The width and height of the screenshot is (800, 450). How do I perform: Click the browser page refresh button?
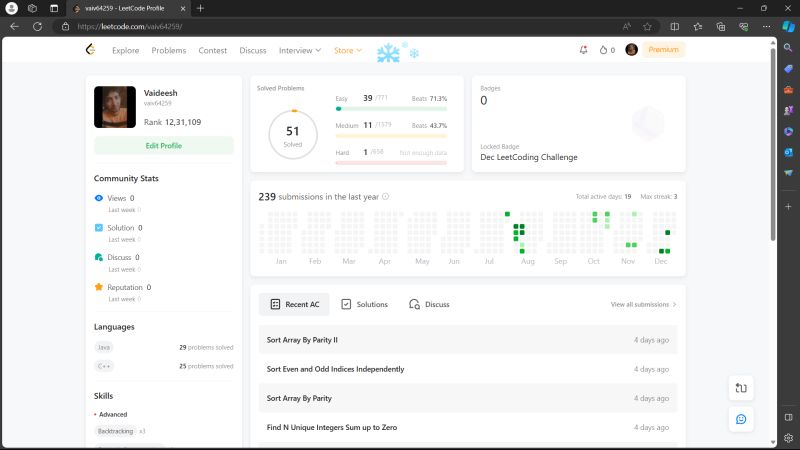pyautogui.click(x=38, y=26)
